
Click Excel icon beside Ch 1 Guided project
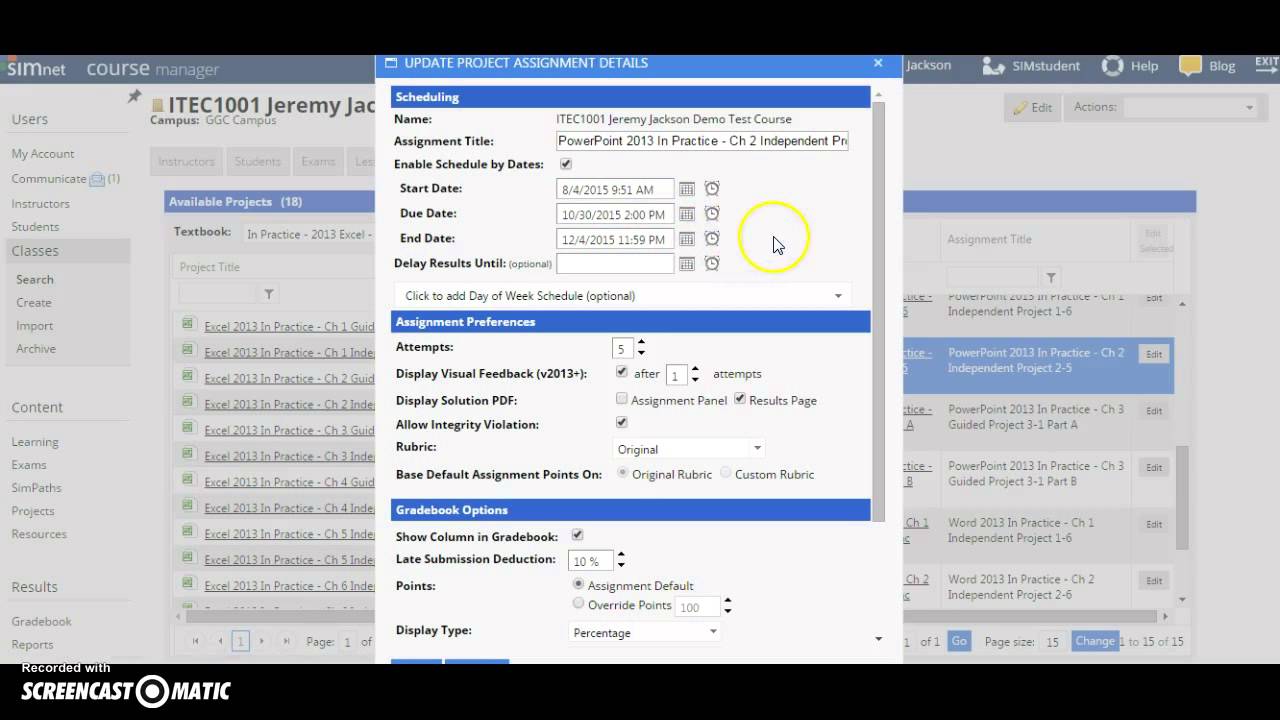(x=187, y=324)
